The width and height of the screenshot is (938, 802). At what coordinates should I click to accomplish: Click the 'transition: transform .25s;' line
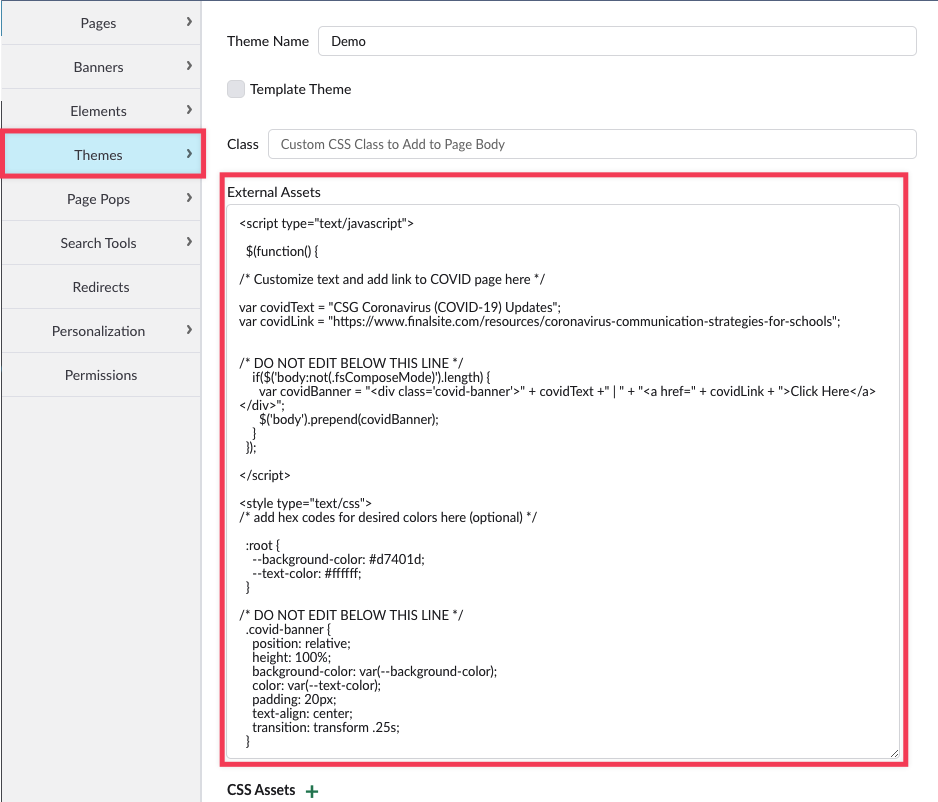point(325,728)
